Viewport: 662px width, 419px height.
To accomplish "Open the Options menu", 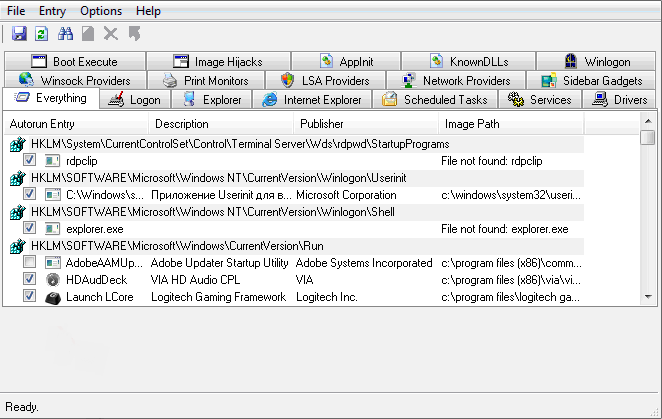I will [100, 11].
